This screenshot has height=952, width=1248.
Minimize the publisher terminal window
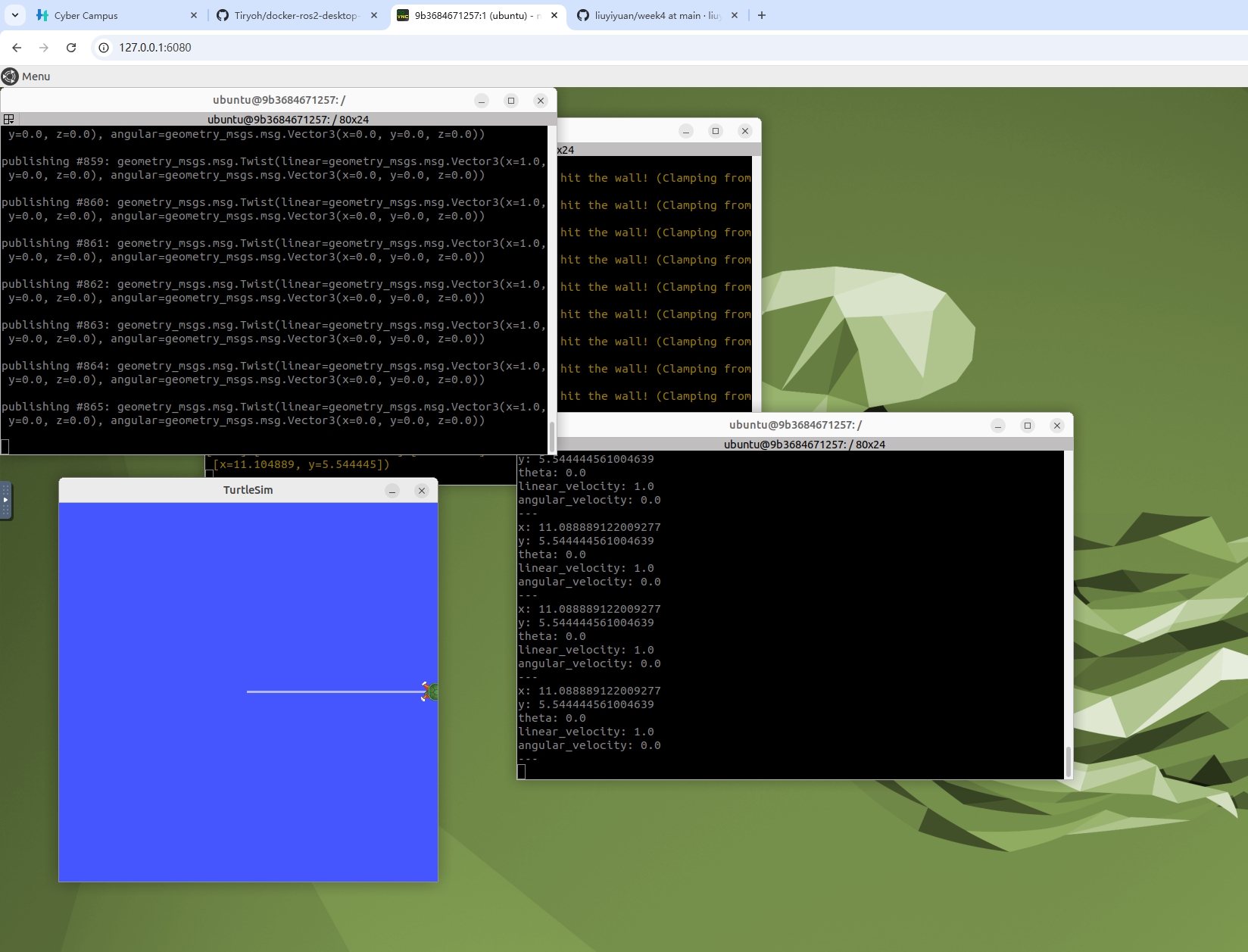[x=482, y=101]
